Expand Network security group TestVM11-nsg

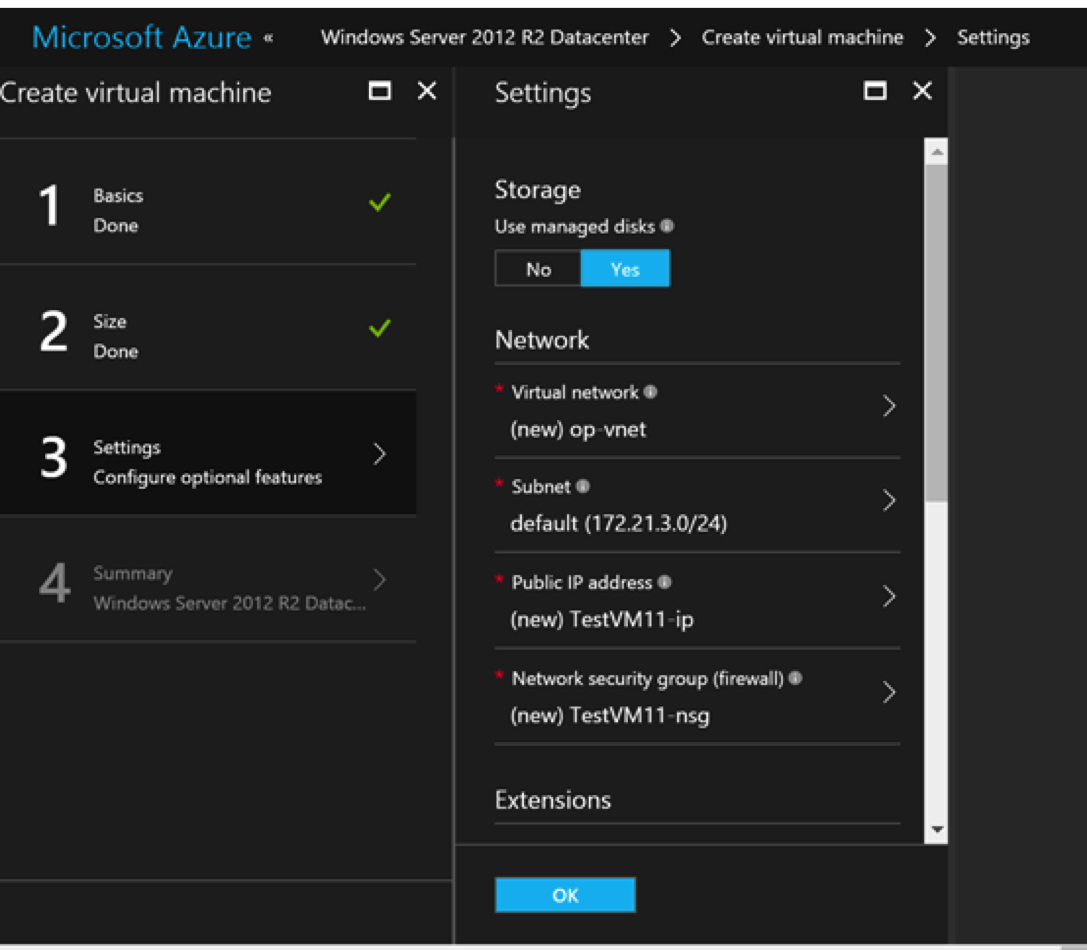click(x=697, y=697)
